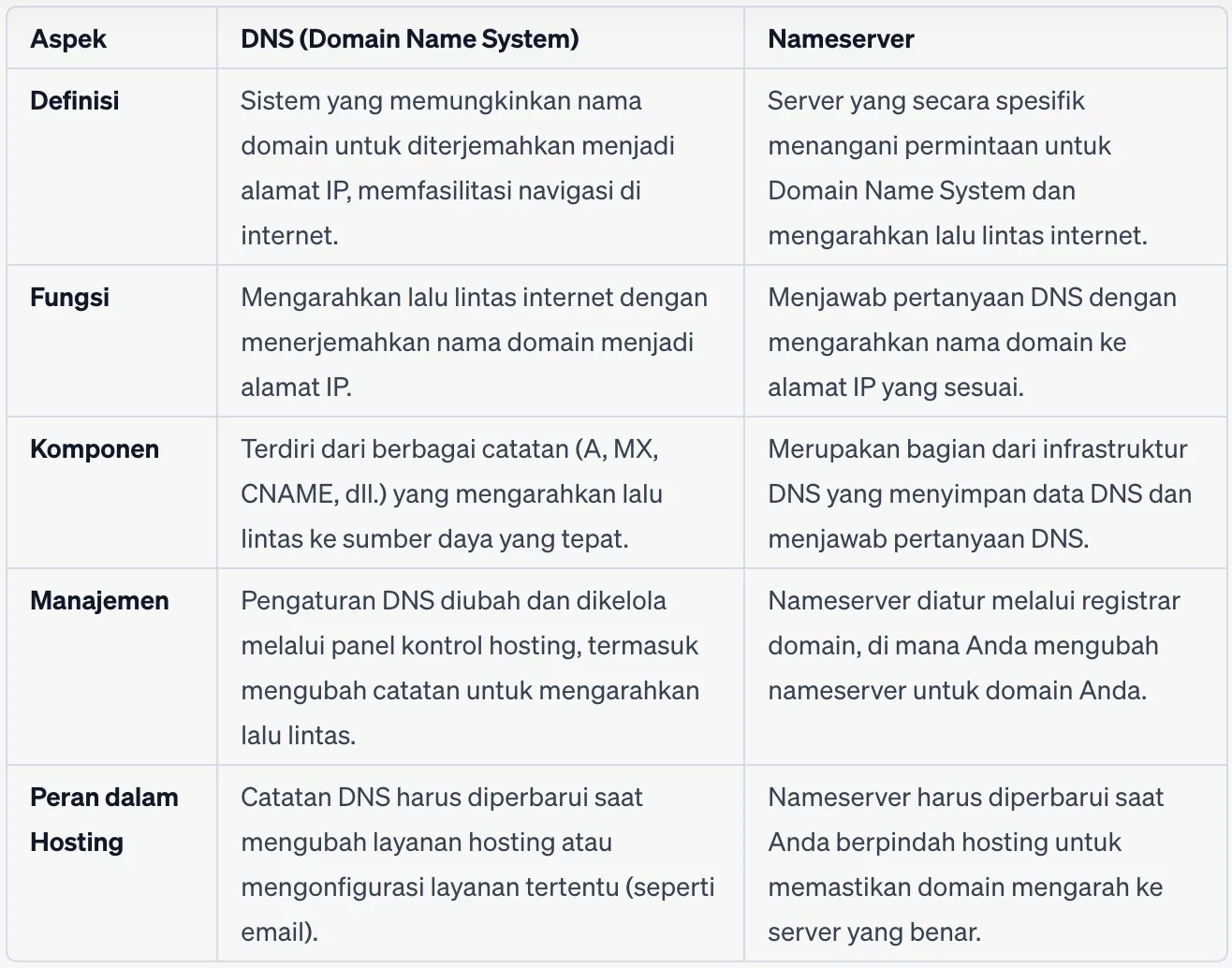Select the 'Fungsi' row label
The width and height of the screenshot is (1232, 968).
70,298
